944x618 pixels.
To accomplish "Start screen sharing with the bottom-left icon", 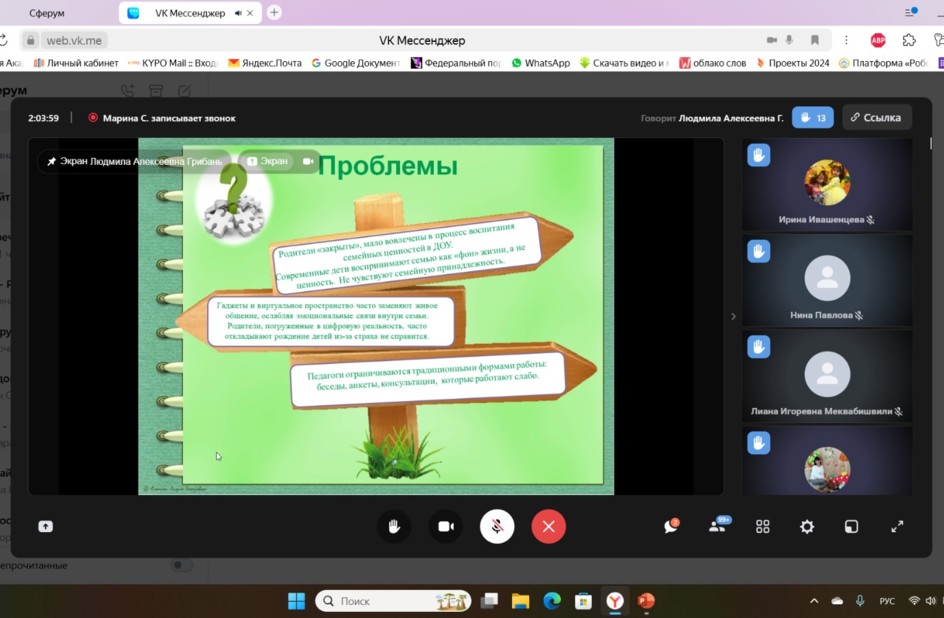I will click(x=46, y=527).
